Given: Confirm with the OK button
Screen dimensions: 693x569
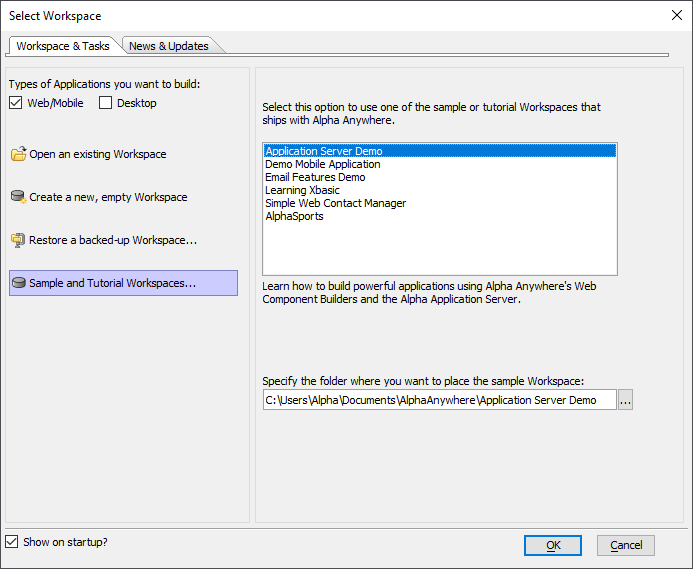Looking at the screenshot, I should [x=553, y=545].
